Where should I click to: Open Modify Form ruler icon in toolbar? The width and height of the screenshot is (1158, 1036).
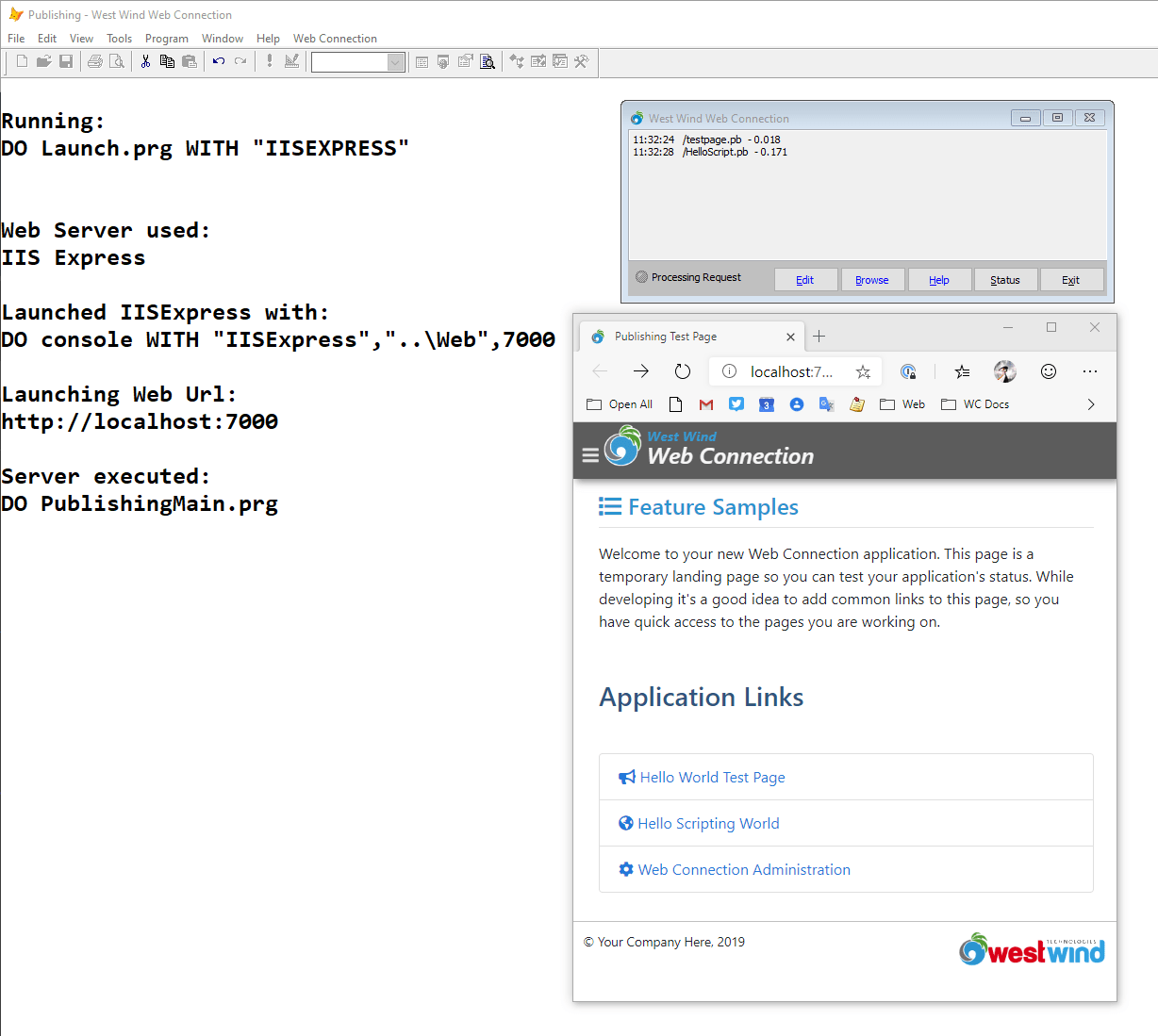[x=291, y=61]
